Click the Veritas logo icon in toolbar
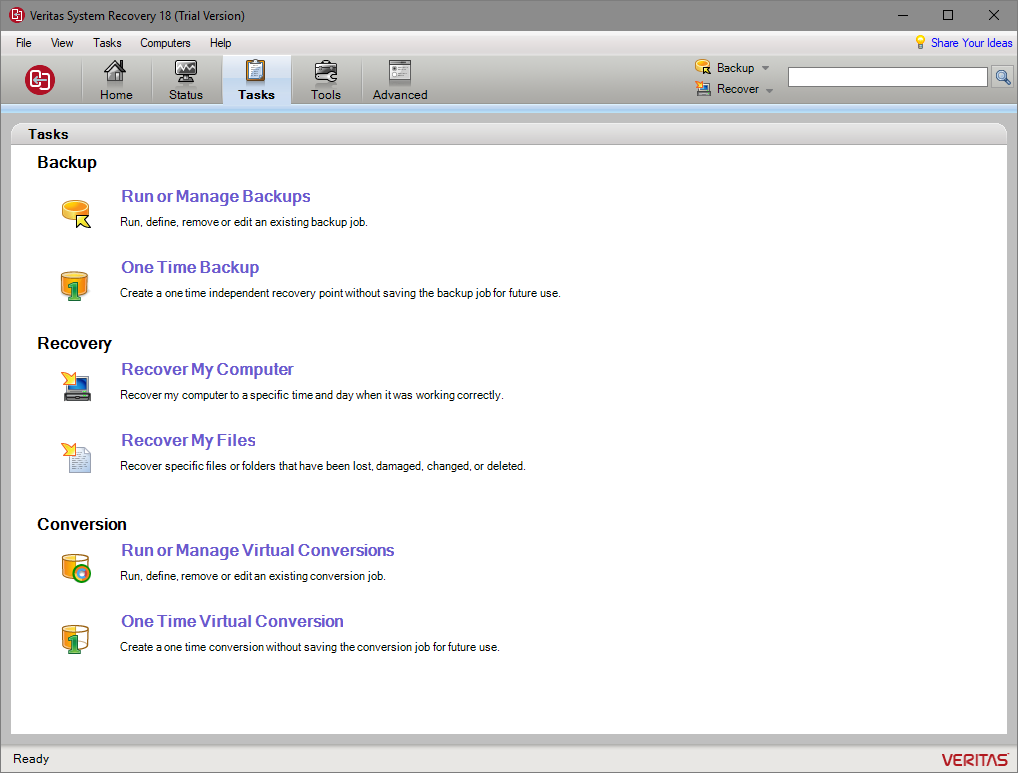 pyautogui.click(x=40, y=80)
